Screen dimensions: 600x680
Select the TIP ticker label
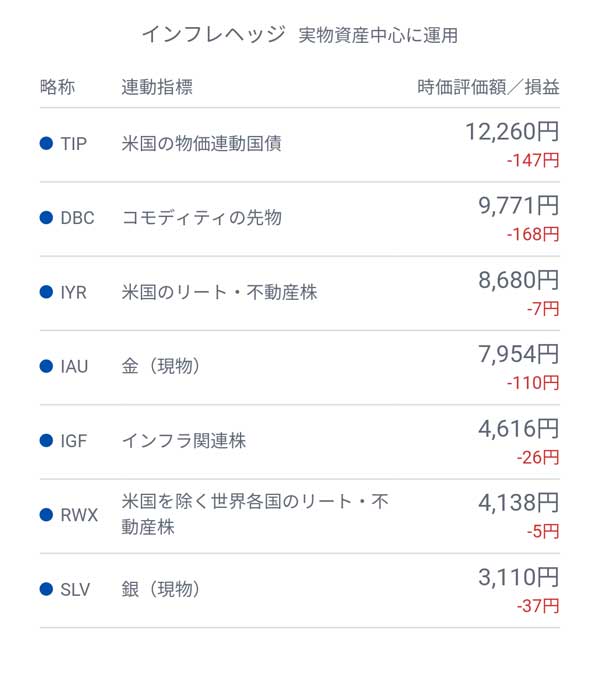coord(74,144)
